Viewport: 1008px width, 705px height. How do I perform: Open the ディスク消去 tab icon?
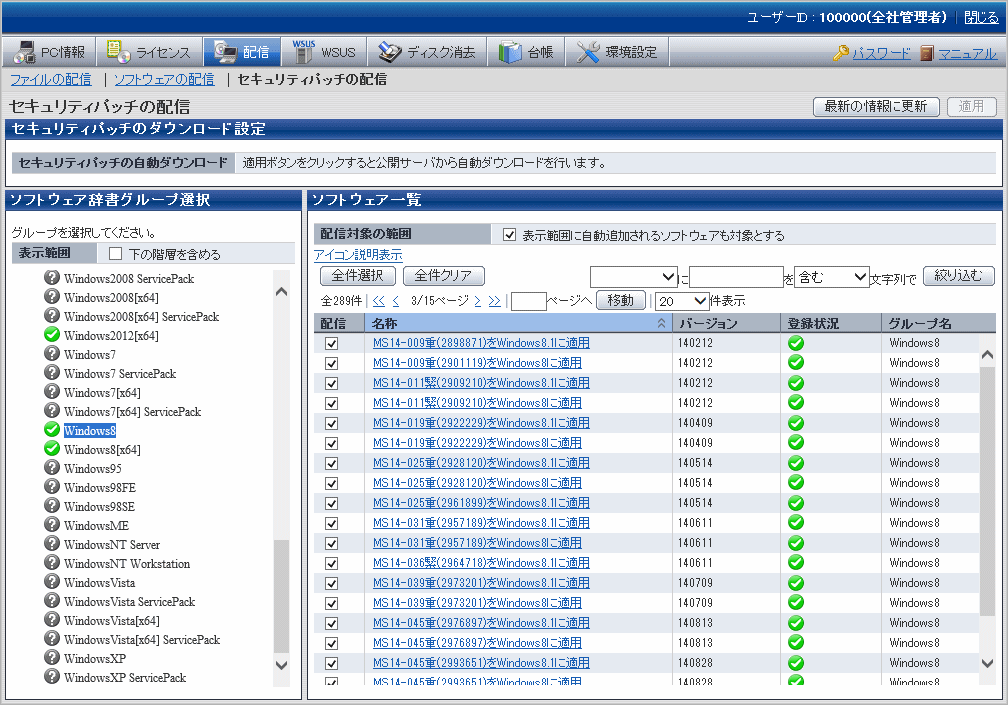(x=389, y=52)
